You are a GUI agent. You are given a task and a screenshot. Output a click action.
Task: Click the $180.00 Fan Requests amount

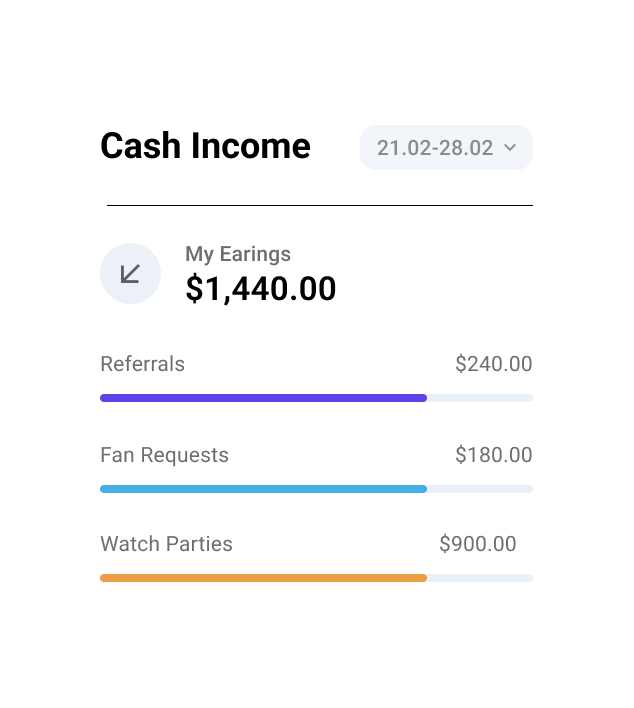493,455
